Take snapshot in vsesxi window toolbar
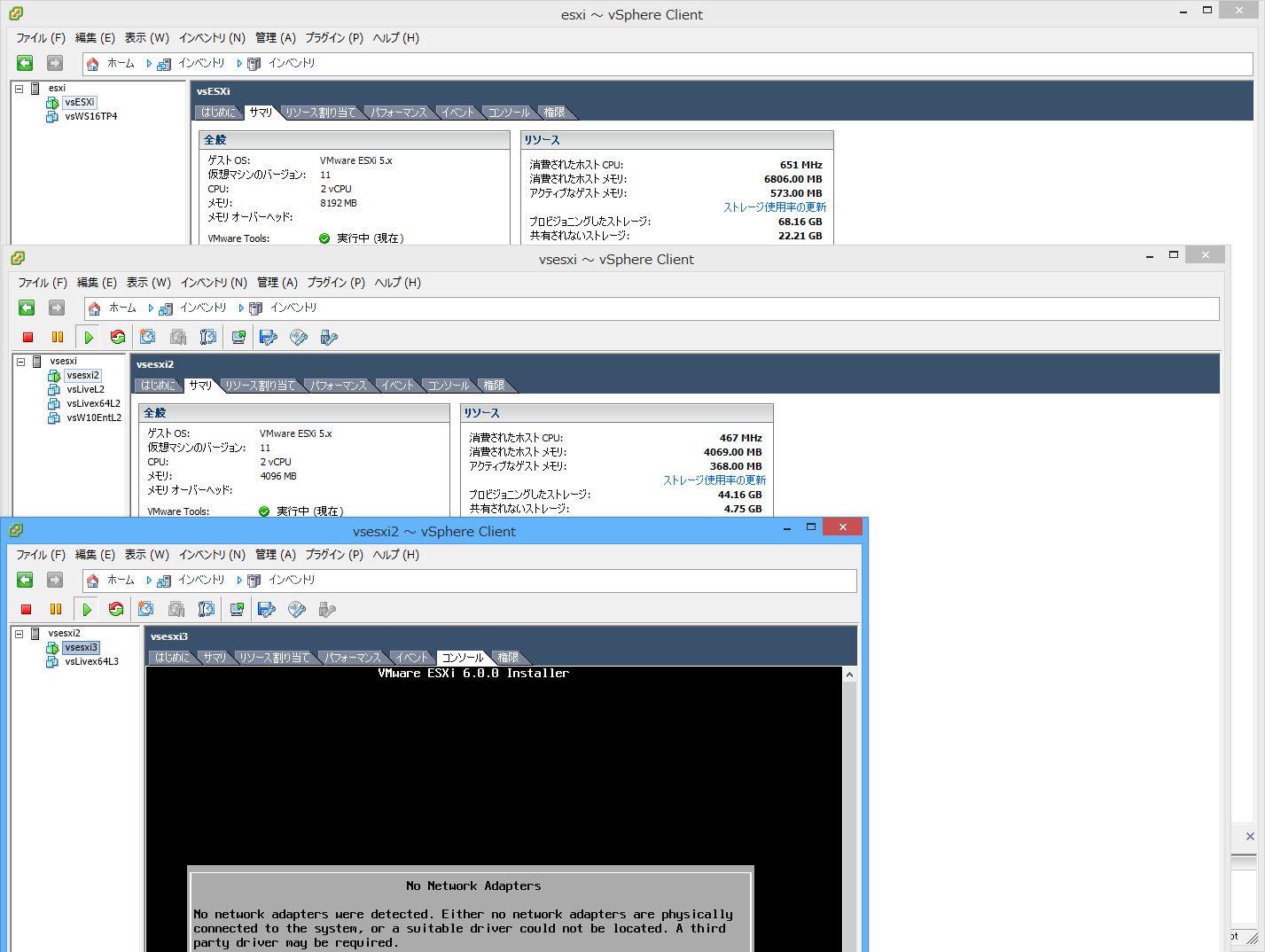1265x952 pixels. coord(148,337)
